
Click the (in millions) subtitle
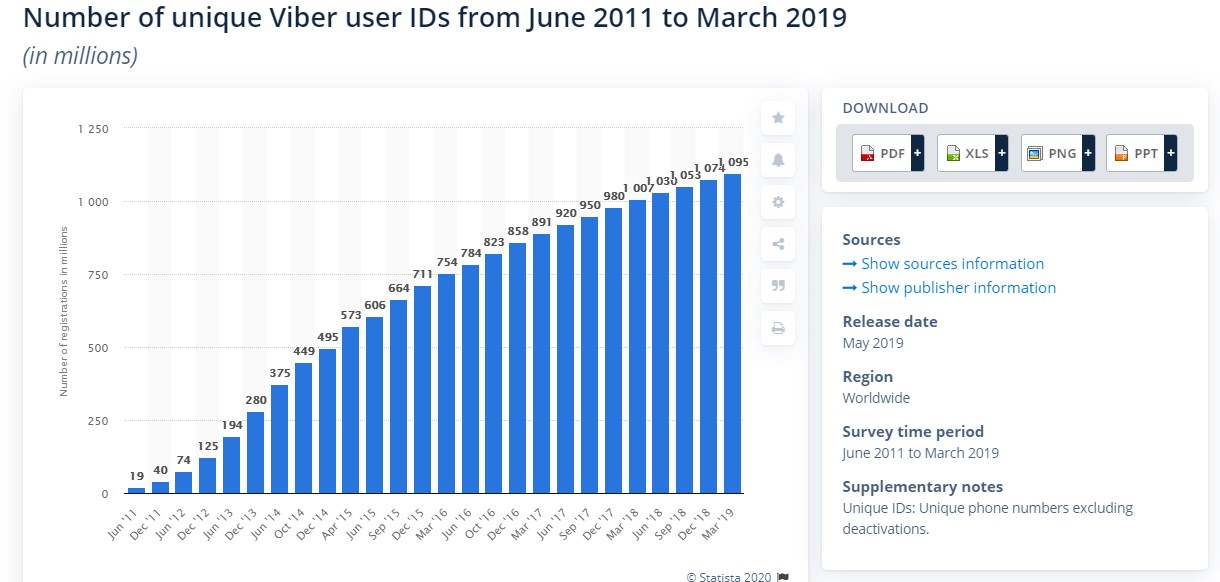[x=80, y=56]
